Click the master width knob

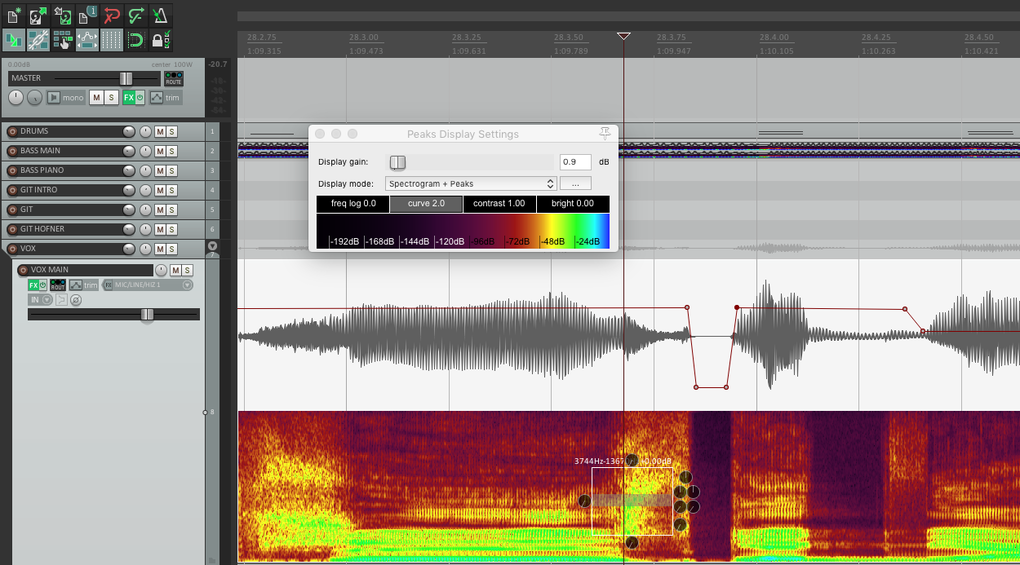(x=35, y=98)
